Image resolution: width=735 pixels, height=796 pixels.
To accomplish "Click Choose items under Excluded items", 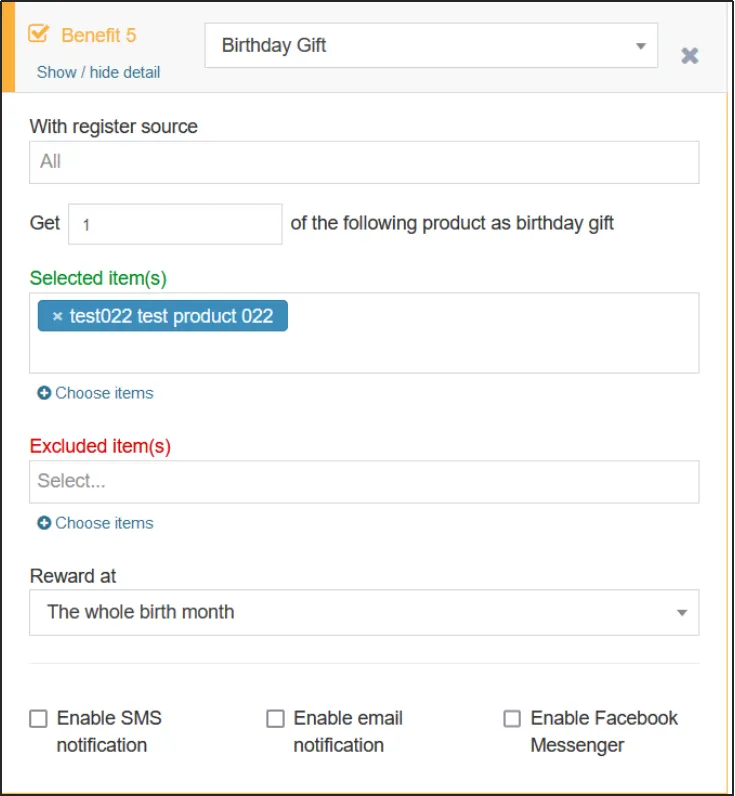I will 104,523.
